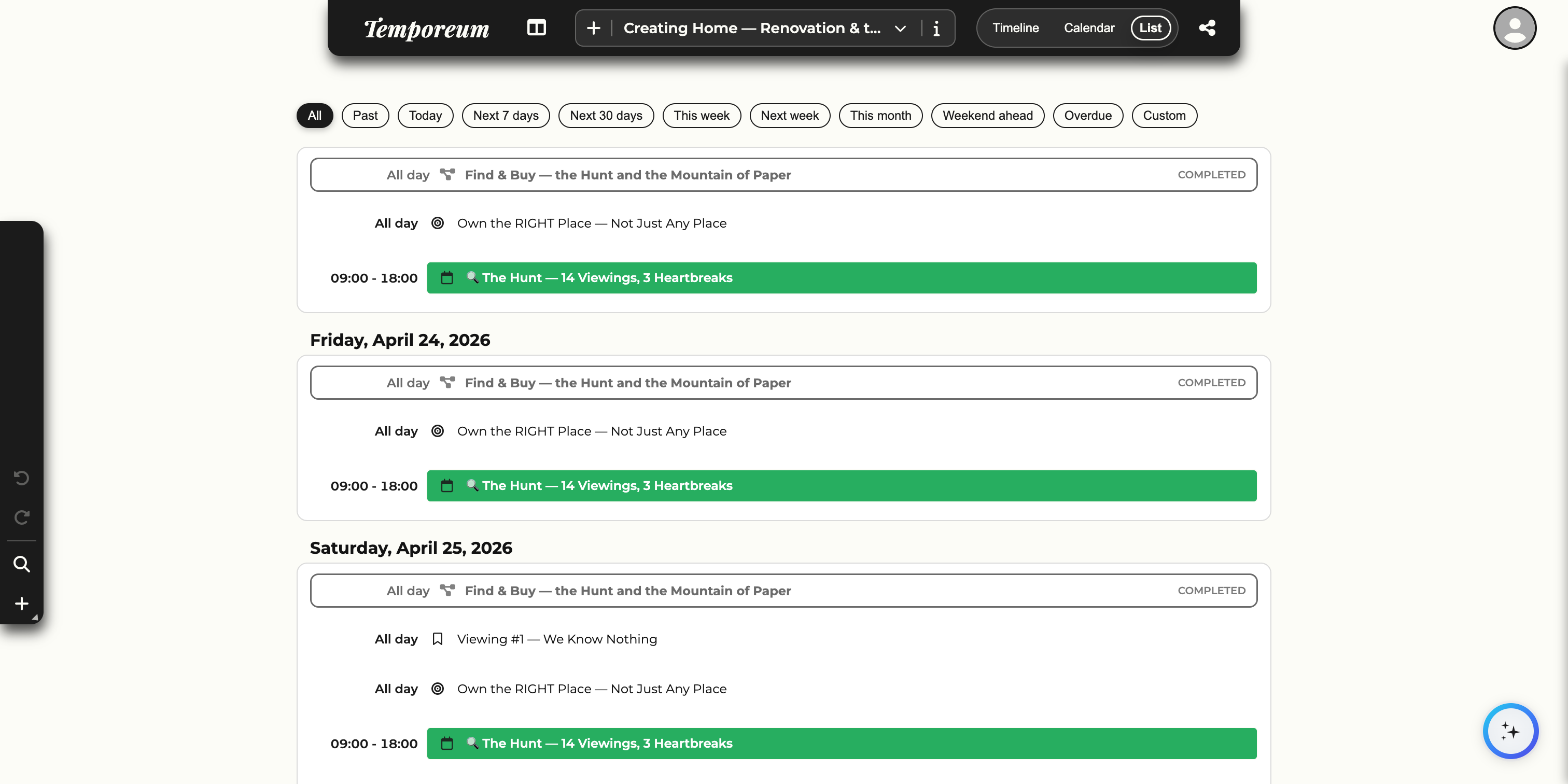Open project dropdown chevron in header
1568x784 pixels.
[x=900, y=29]
